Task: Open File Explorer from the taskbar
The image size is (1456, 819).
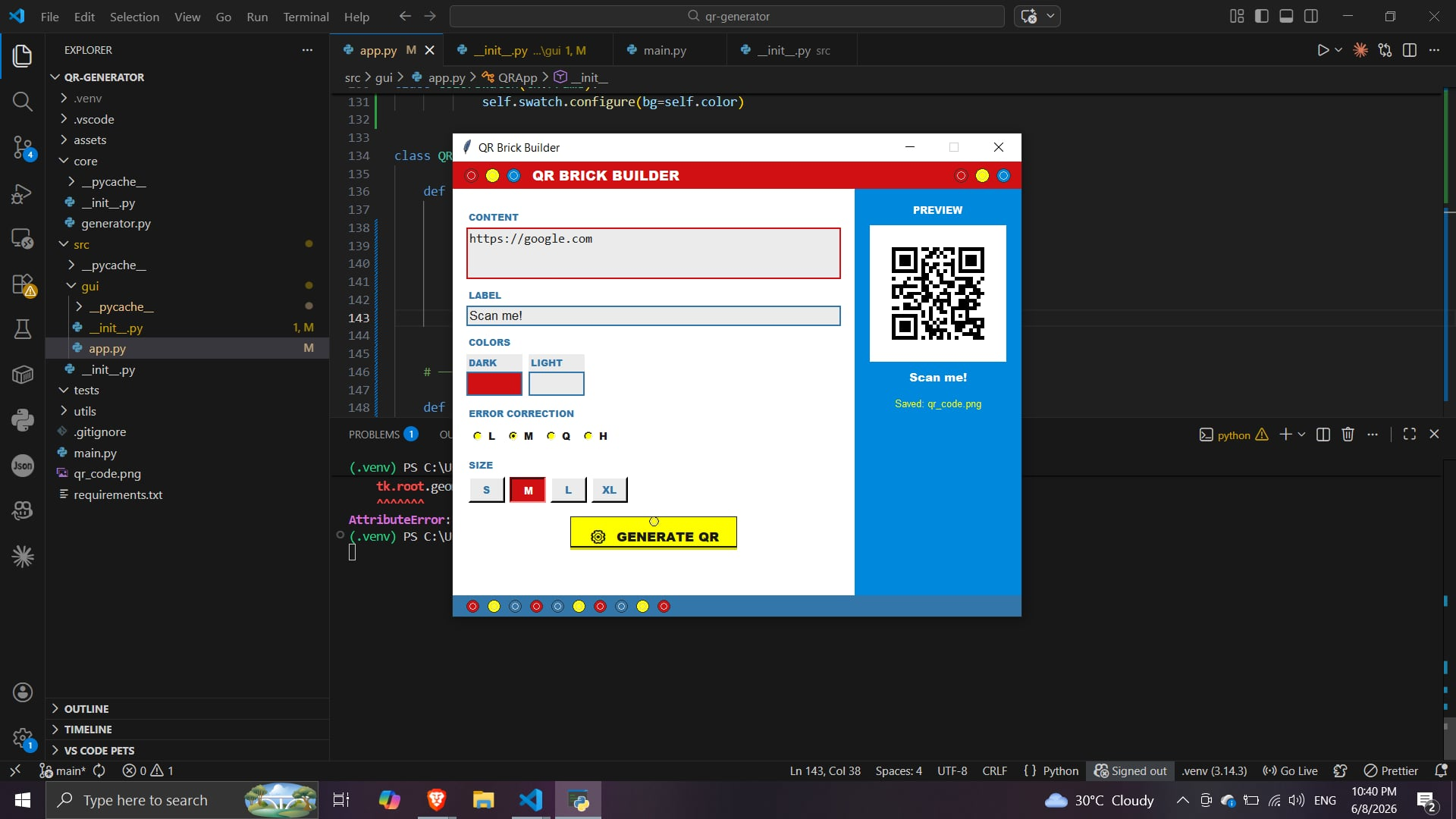Action: [483, 800]
